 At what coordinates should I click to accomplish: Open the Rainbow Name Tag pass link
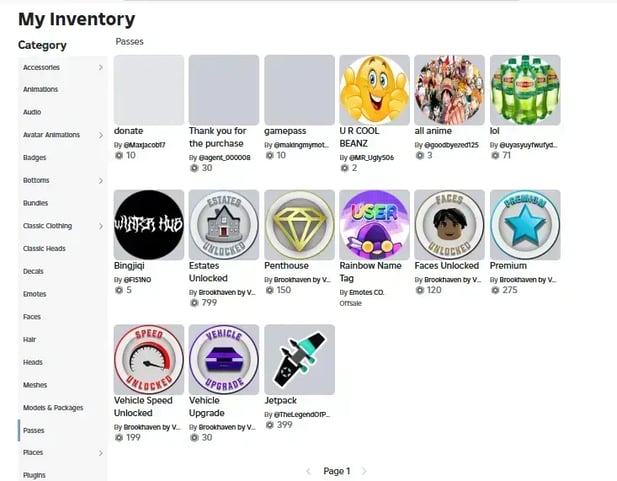click(x=370, y=272)
